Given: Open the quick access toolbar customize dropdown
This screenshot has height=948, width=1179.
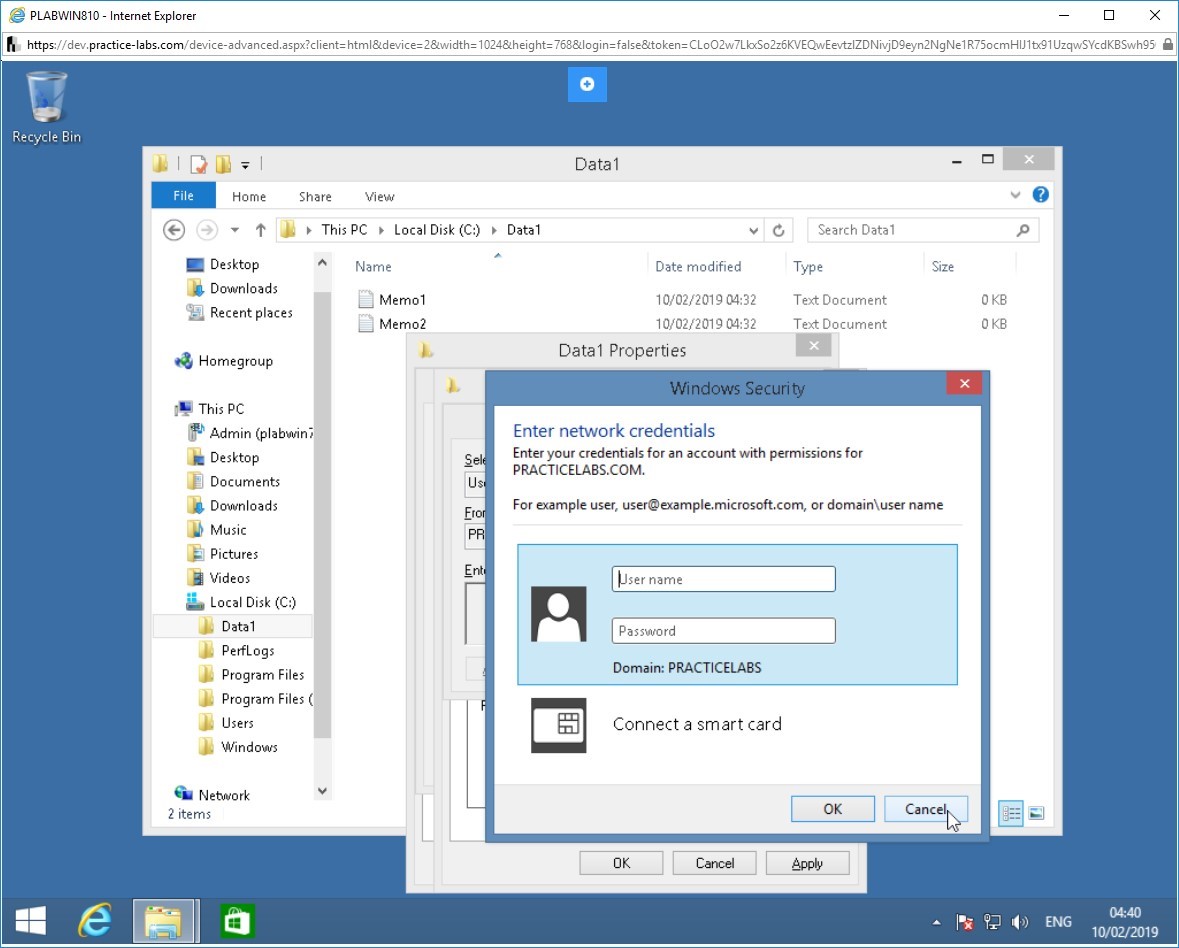Looking at the screenshot, I should (x=245, y=165).
